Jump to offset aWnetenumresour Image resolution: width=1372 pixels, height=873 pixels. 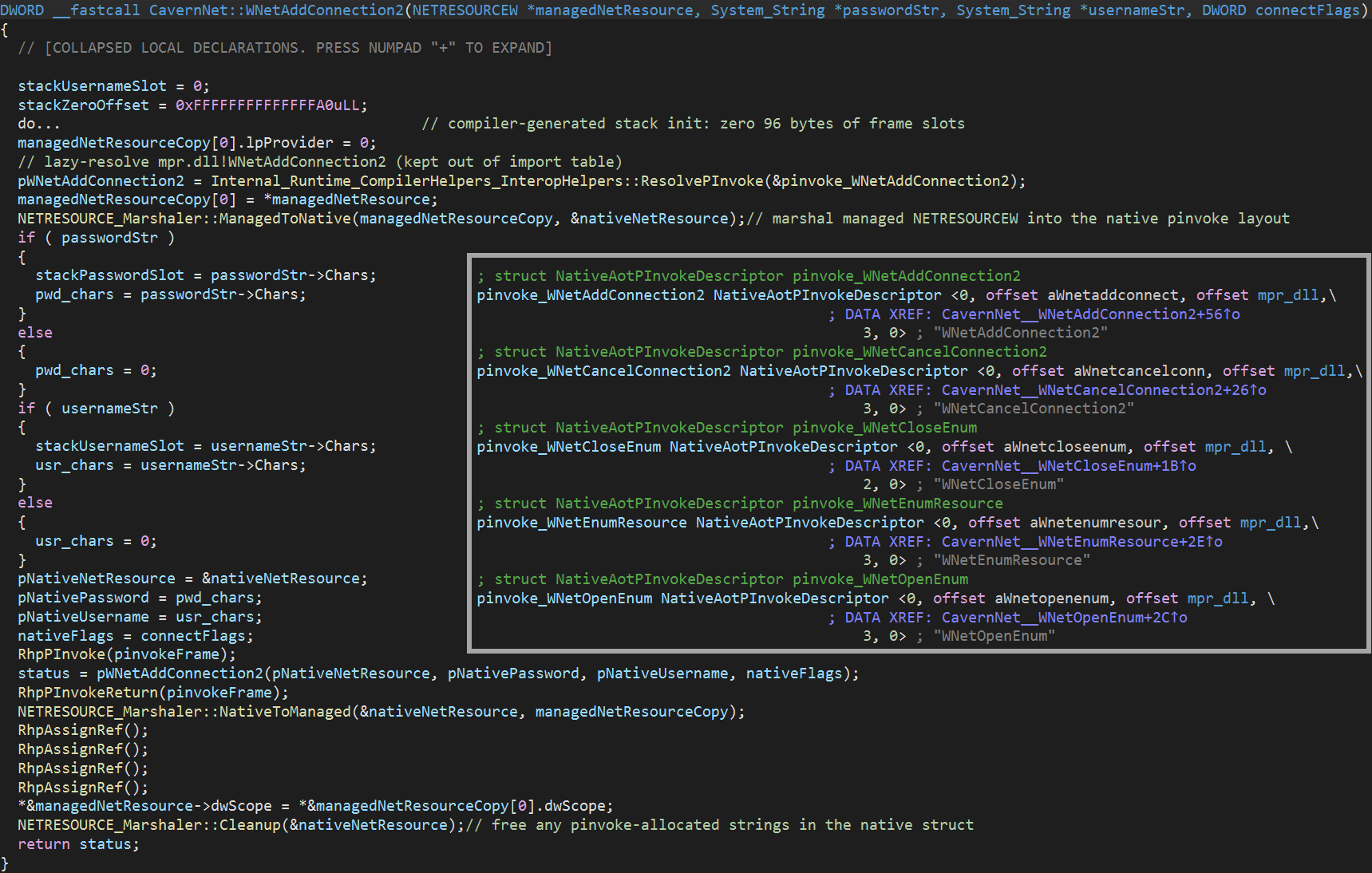pyautogui.click(x=1096, y=523)
